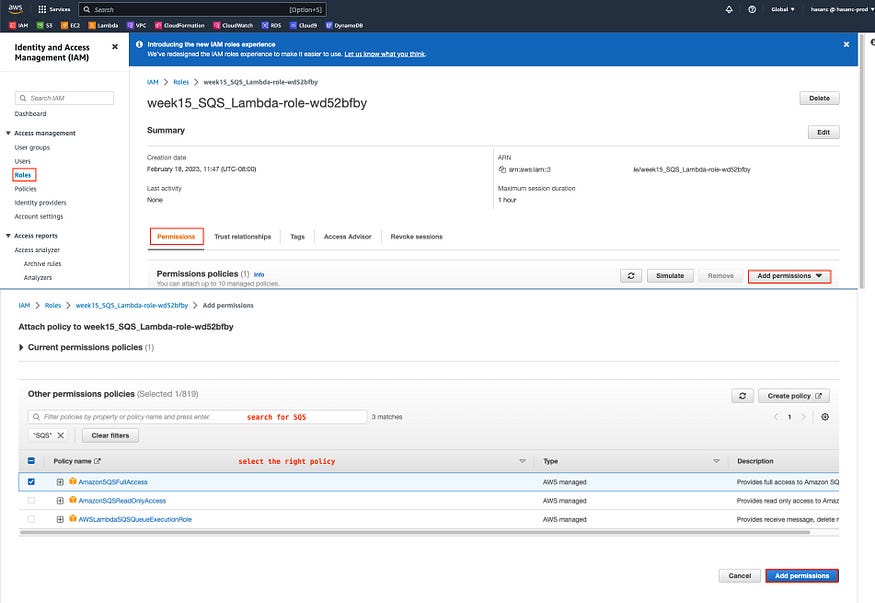Image resolution: width=875 pixels, height=603 pixels.
Task: Refresh the other permissions policies table
Action: (x=742, y=395)
